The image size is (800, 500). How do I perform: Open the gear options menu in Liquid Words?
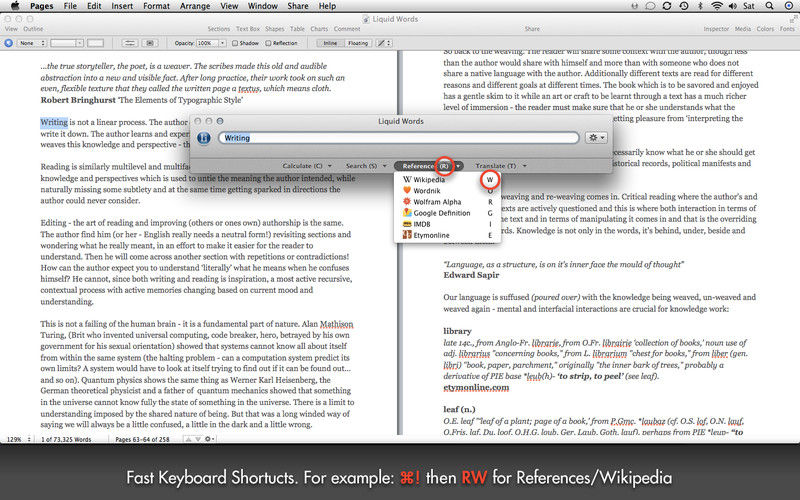coord(596,138)
